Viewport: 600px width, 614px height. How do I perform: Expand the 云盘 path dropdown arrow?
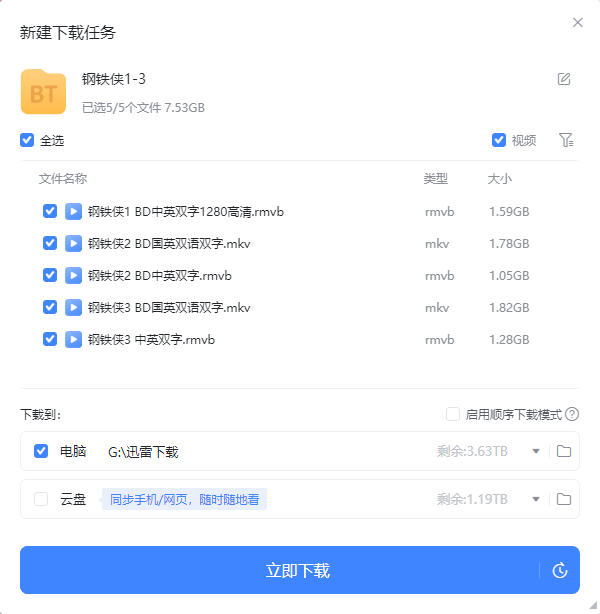536,499
